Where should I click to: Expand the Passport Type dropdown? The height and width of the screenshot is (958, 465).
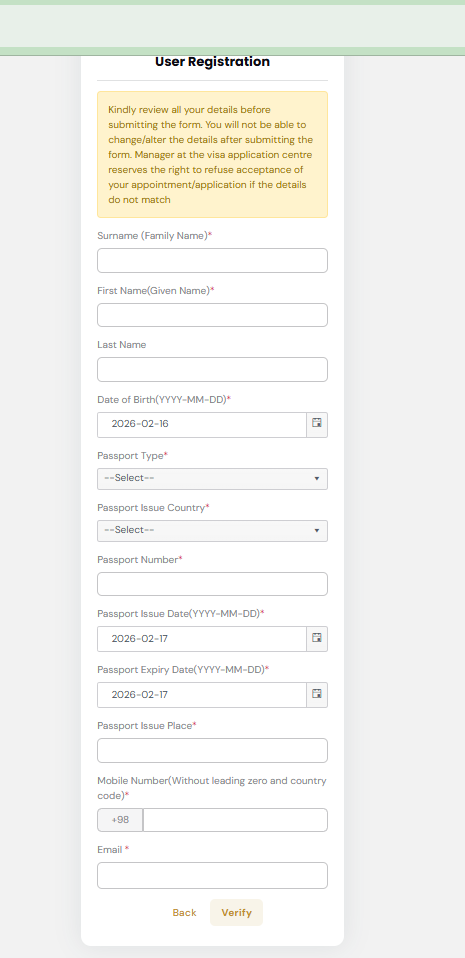pos(212,478)
